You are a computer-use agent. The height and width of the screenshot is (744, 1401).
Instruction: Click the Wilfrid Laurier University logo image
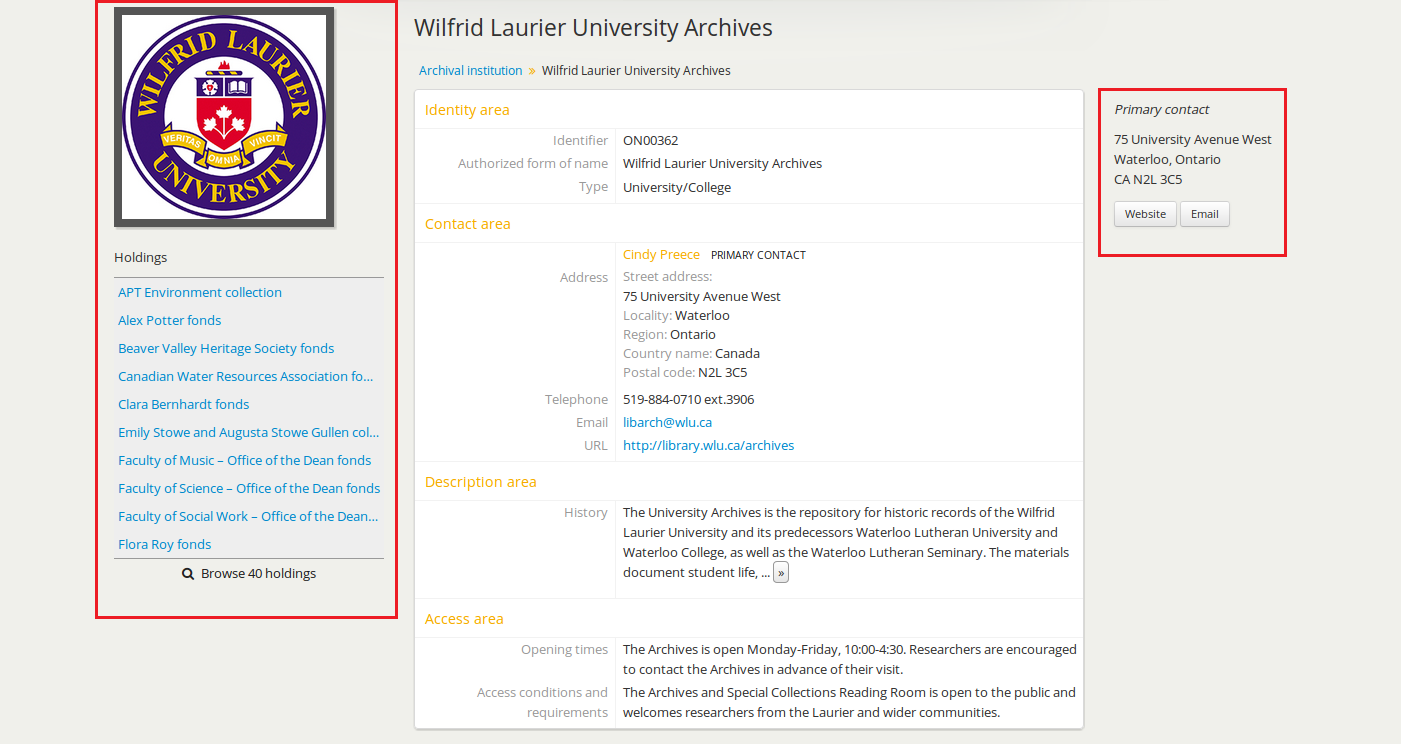(224, 117)
